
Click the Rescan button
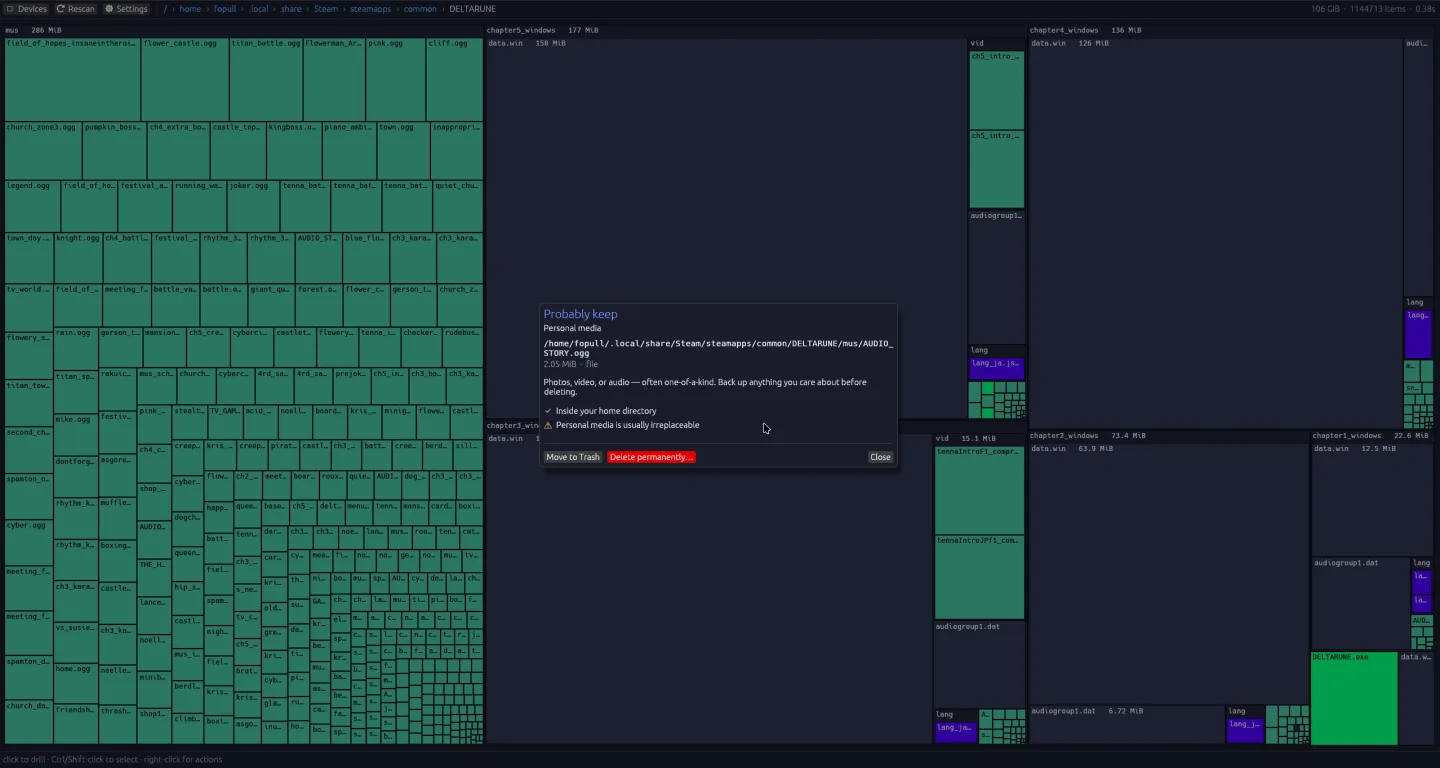(75, 9)
